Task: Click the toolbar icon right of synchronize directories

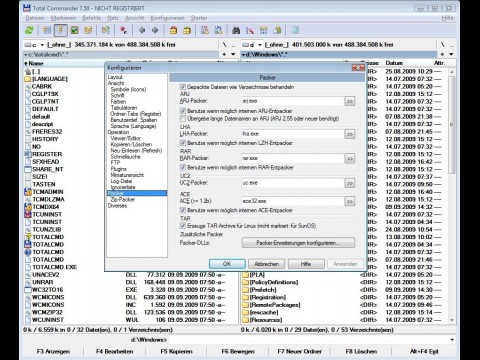Action: [x=277, y=30]
